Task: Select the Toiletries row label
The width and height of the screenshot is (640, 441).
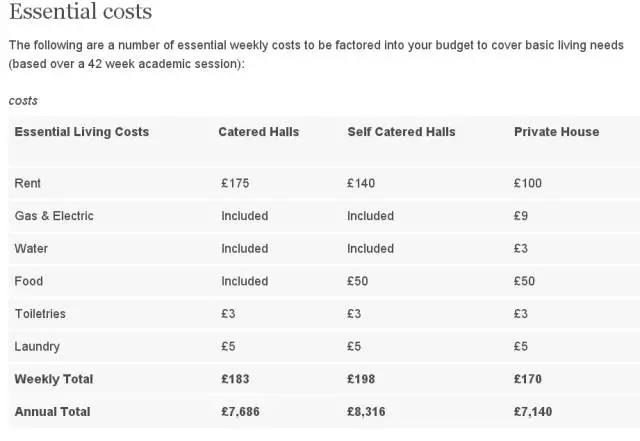Action: (x=40, y=314)
